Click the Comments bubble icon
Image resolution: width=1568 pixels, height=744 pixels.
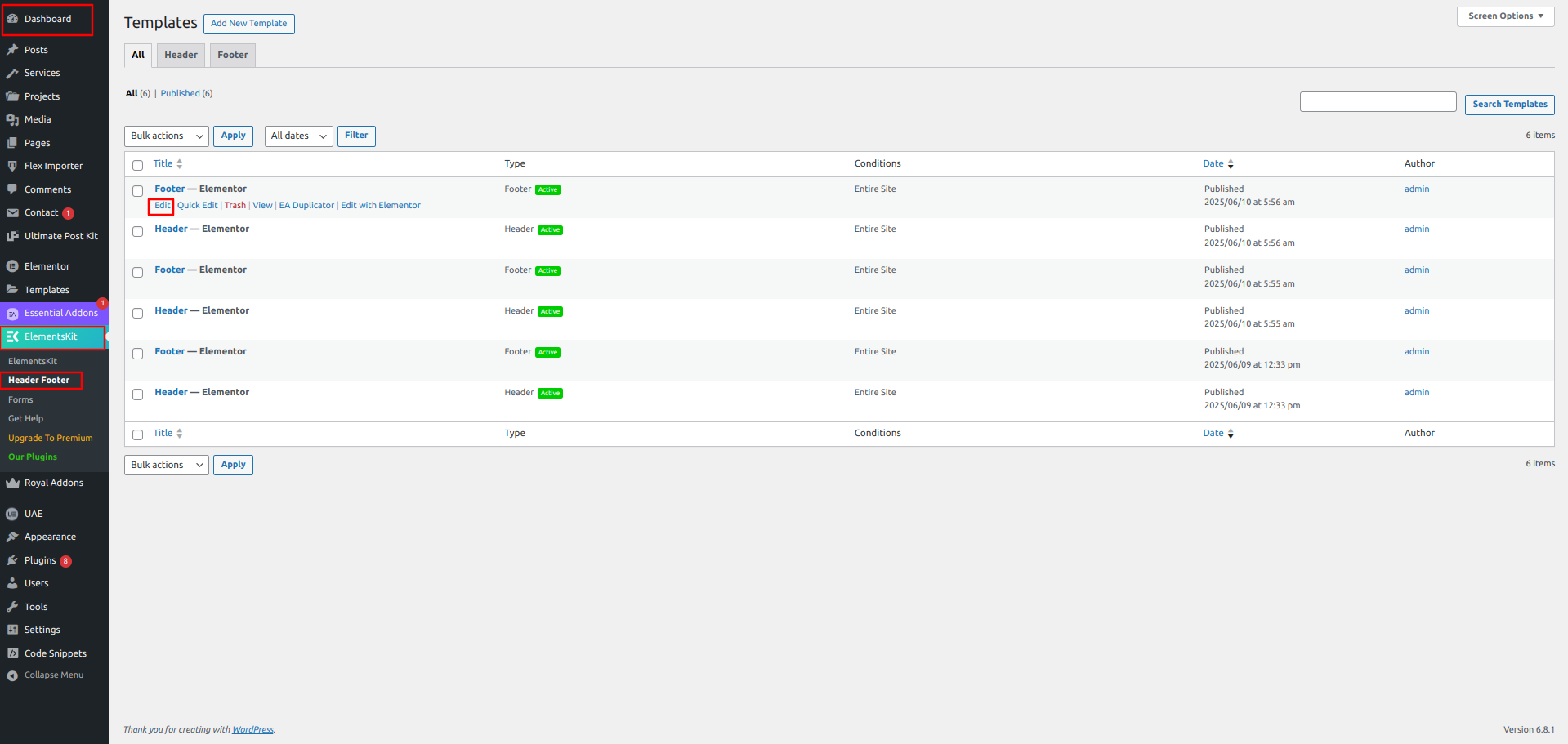[x=12, y=189]
